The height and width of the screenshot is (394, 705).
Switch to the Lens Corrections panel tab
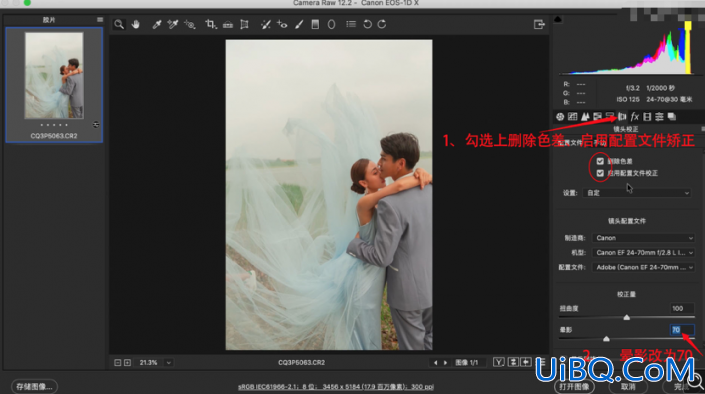point(622,117)
